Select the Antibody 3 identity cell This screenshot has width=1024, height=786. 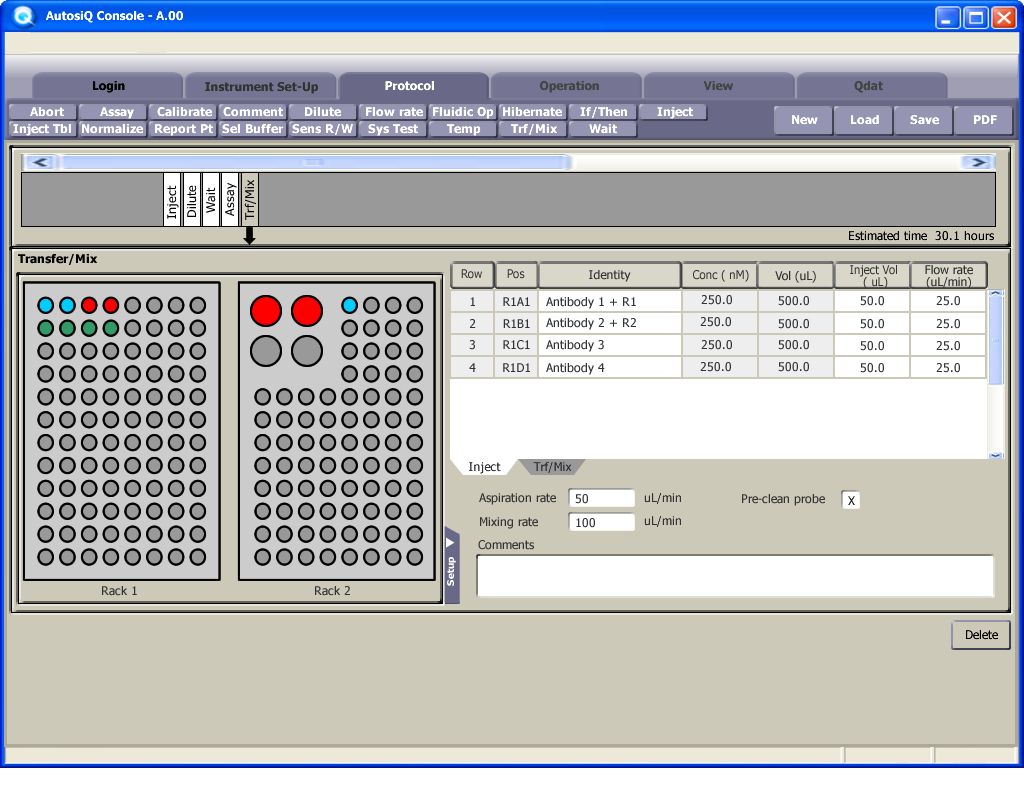tap(609, 345)
